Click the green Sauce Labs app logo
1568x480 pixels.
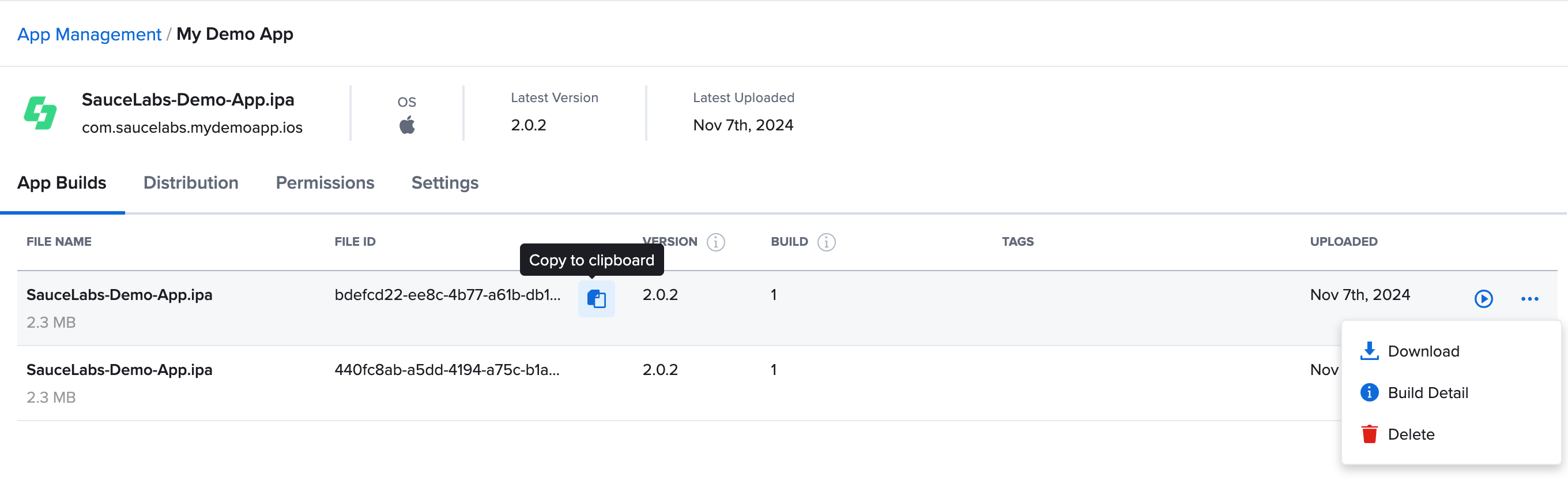(40, 112)
